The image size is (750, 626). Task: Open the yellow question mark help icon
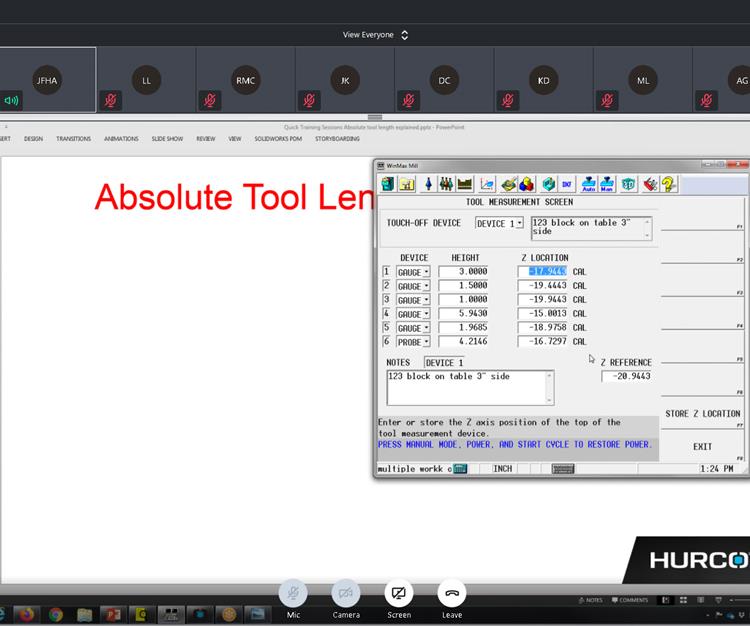tap(669, 184)
